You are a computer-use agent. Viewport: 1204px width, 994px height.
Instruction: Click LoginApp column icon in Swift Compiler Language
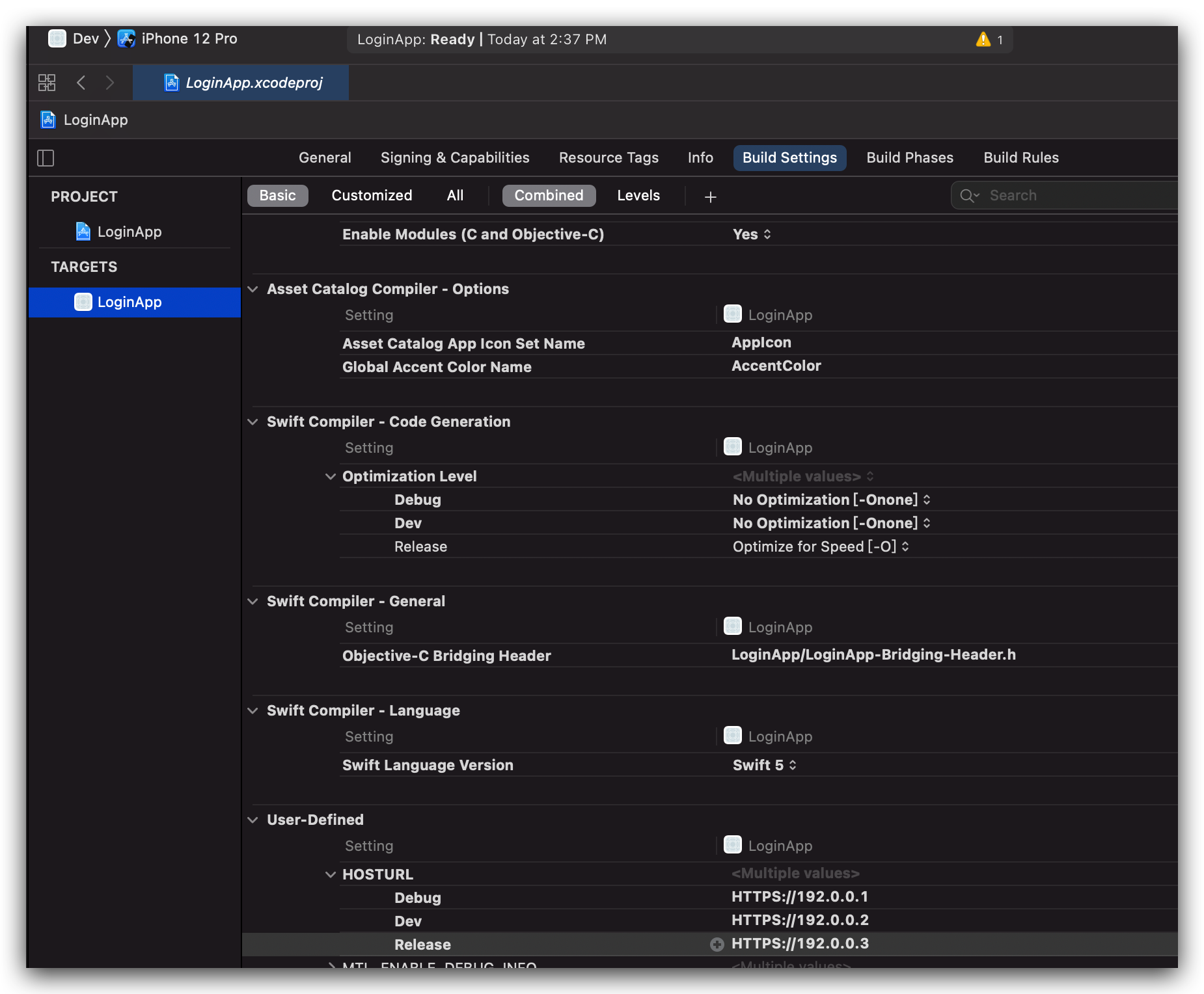pyautogui.click(x=733, y=736)
